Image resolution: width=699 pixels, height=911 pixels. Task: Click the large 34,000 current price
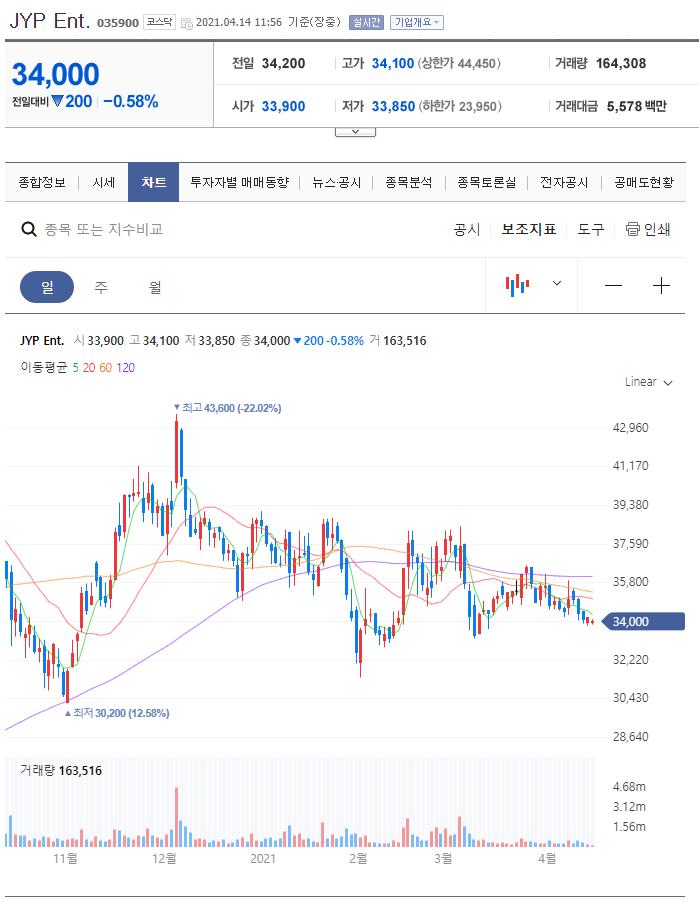coord(56,74)
